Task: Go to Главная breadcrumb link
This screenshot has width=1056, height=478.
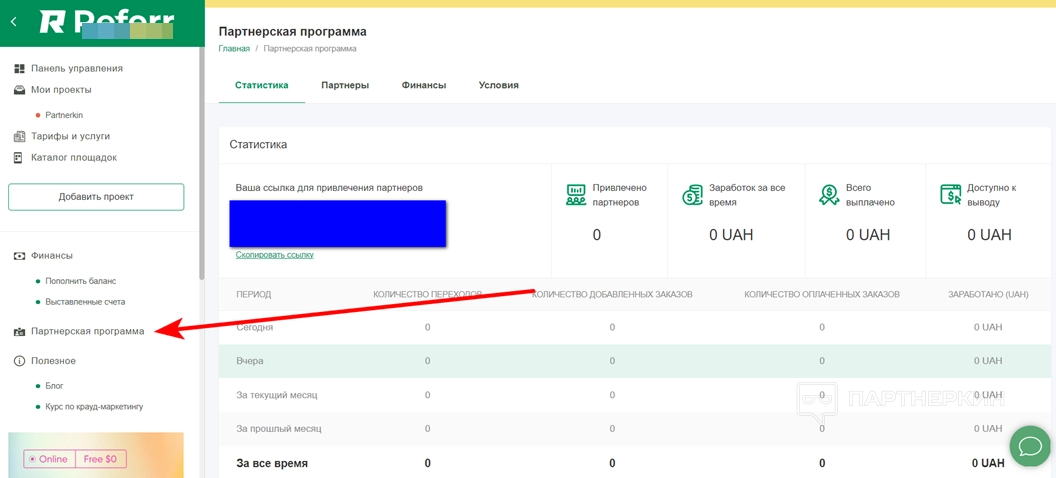Action: coord(234,48)
